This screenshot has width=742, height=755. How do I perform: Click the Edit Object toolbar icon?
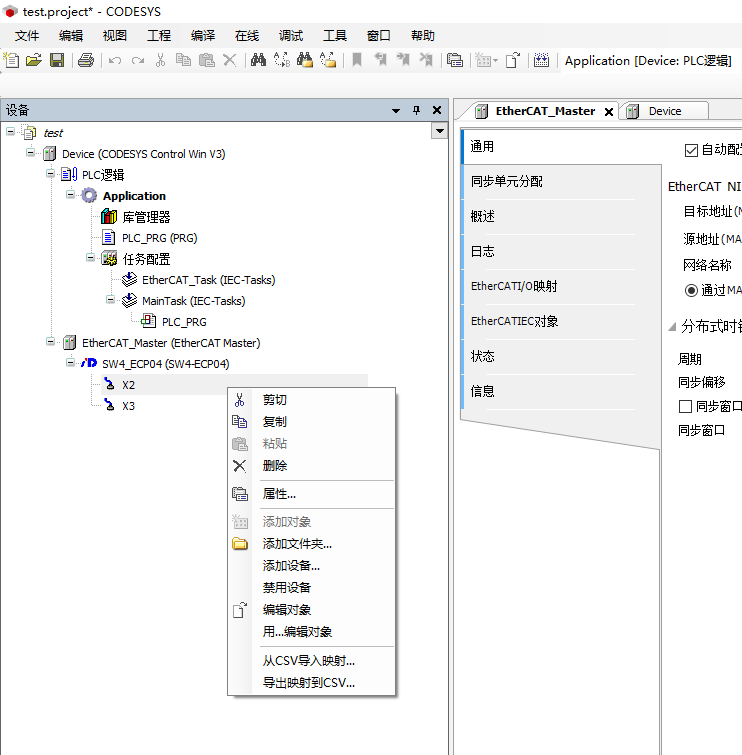[x=513, y=60]
